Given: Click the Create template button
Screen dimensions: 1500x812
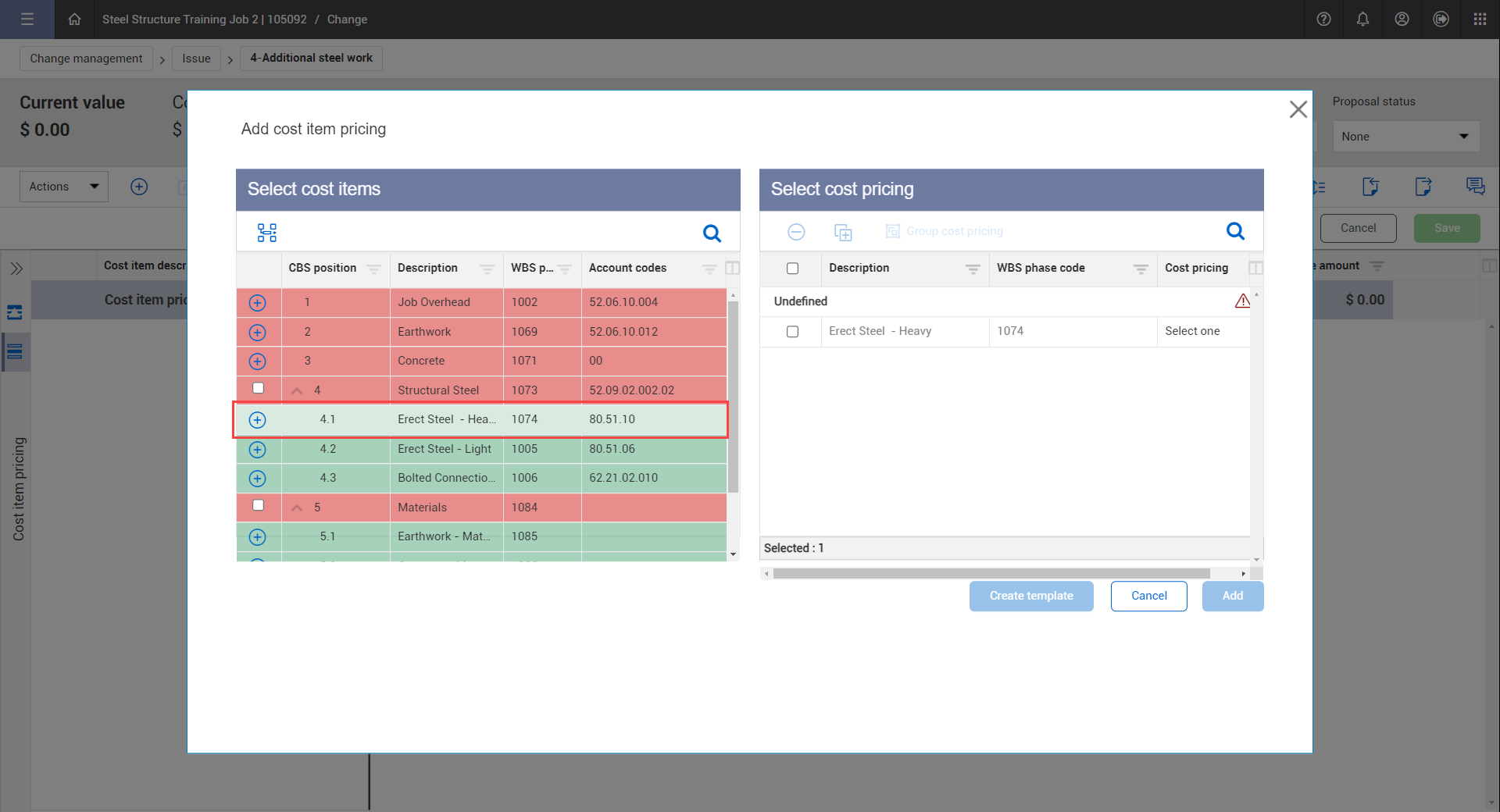Looking at the screenshot, I should tap(1030, 596).
